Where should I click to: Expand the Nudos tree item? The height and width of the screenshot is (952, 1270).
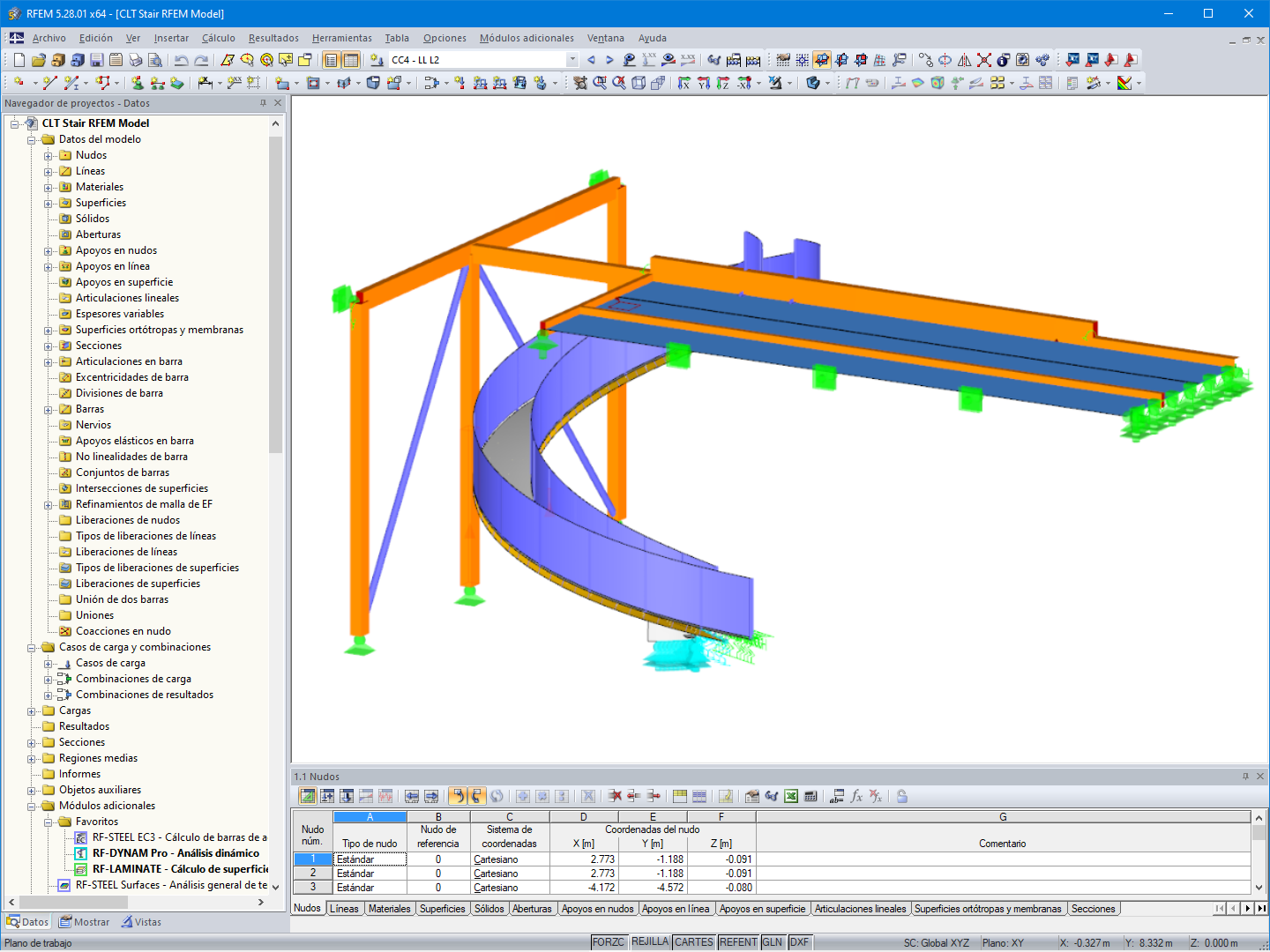48,155
